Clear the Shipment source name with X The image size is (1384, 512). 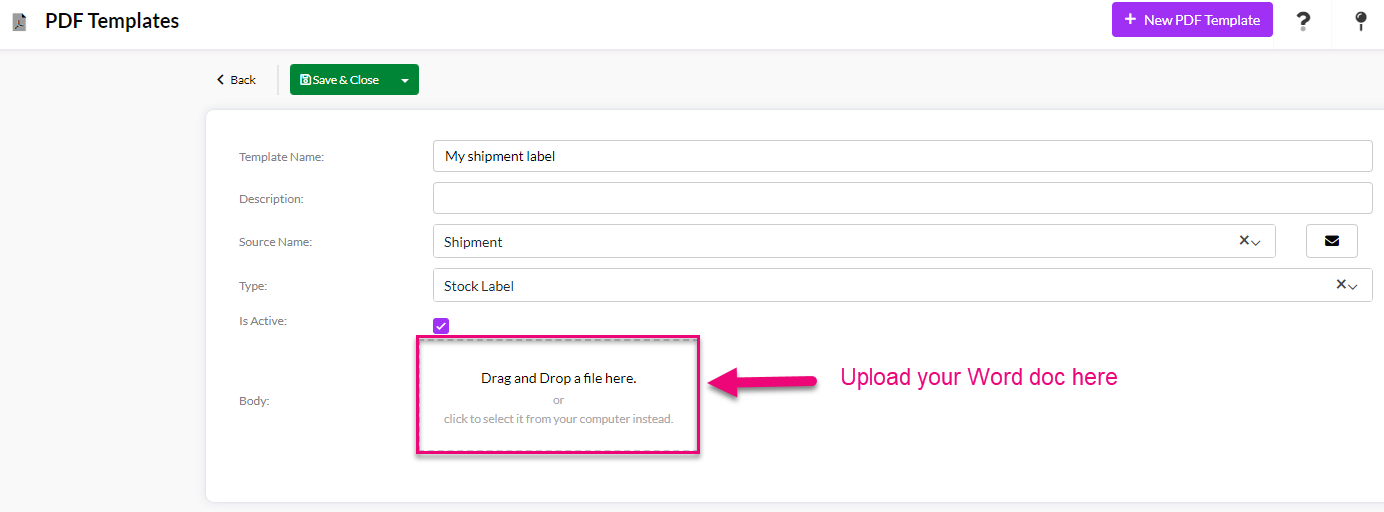pos(1244,240)
